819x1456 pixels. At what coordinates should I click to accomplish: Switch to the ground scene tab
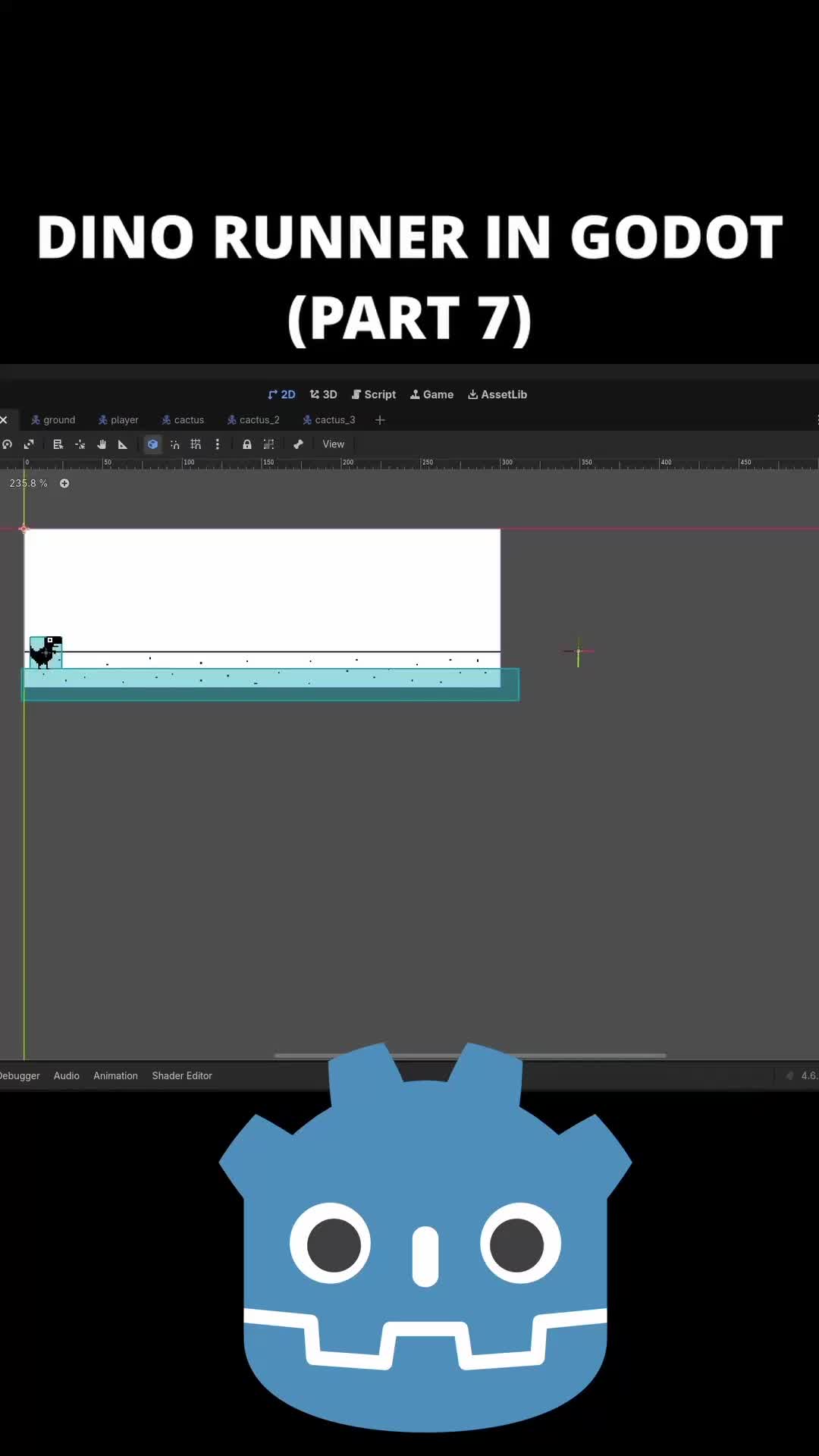point(53,420)
